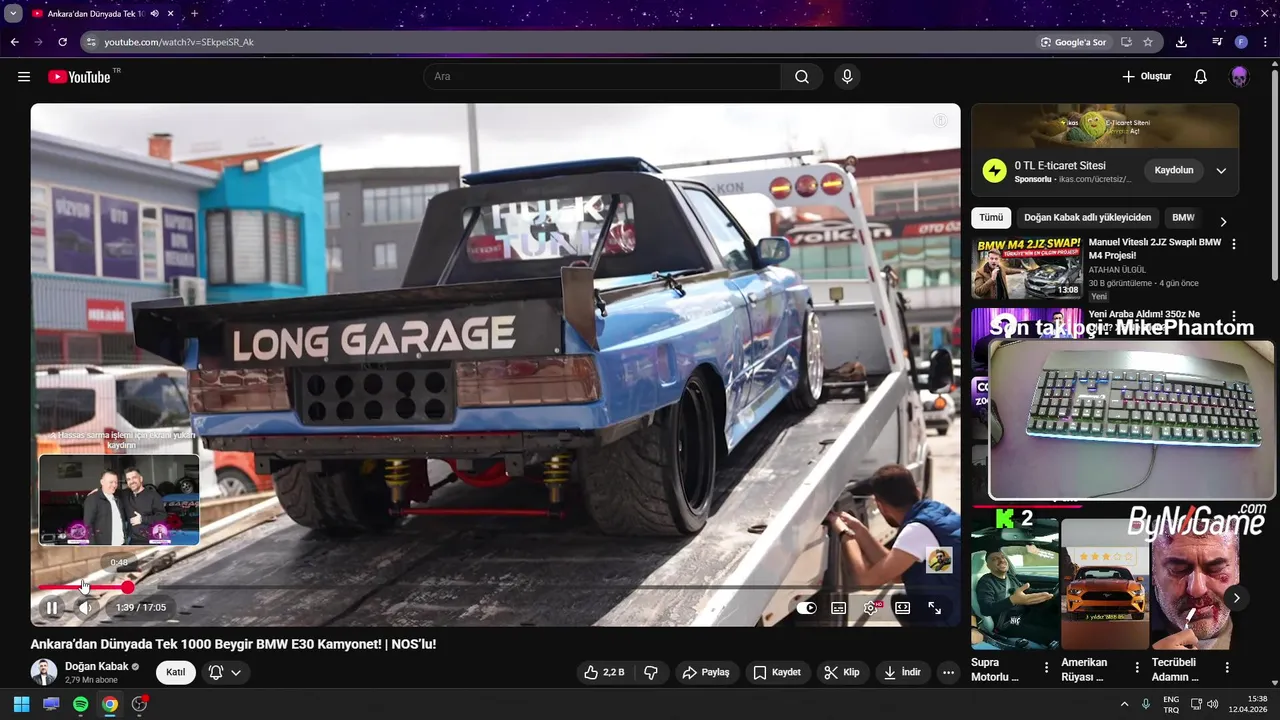Open the tab search dropdown

pyautogui.click(x=13, y=14)
